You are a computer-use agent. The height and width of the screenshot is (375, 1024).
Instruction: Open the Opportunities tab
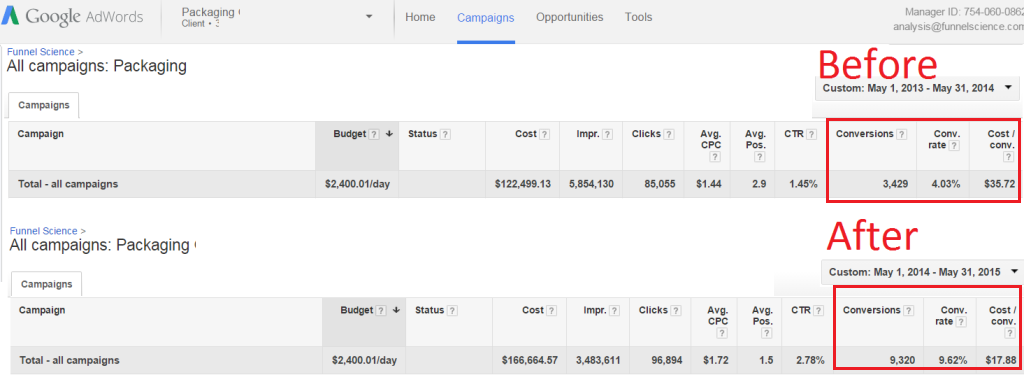pos(569,17)
